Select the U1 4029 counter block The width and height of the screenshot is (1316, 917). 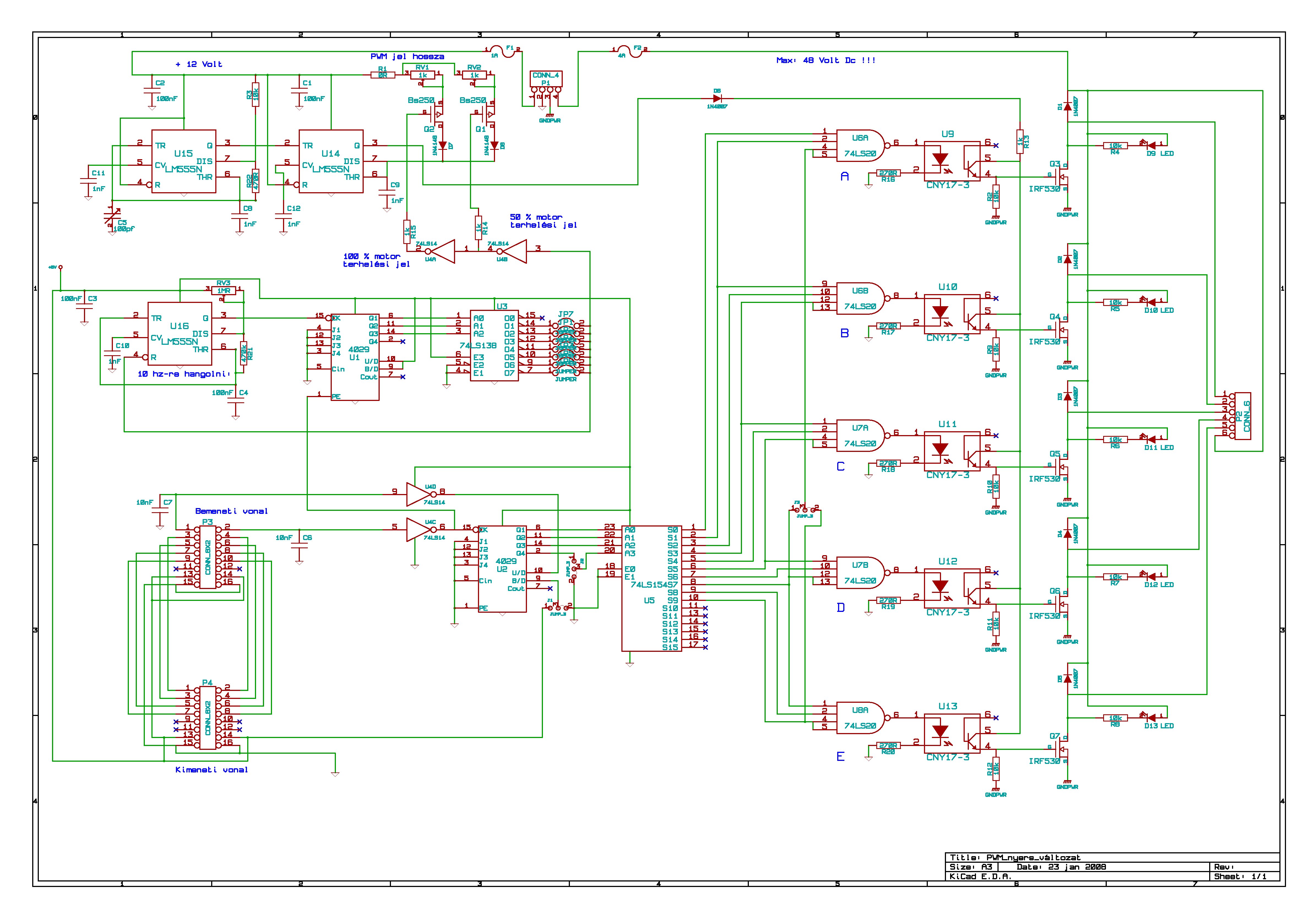pyautogui.click(x=355, y=357)
